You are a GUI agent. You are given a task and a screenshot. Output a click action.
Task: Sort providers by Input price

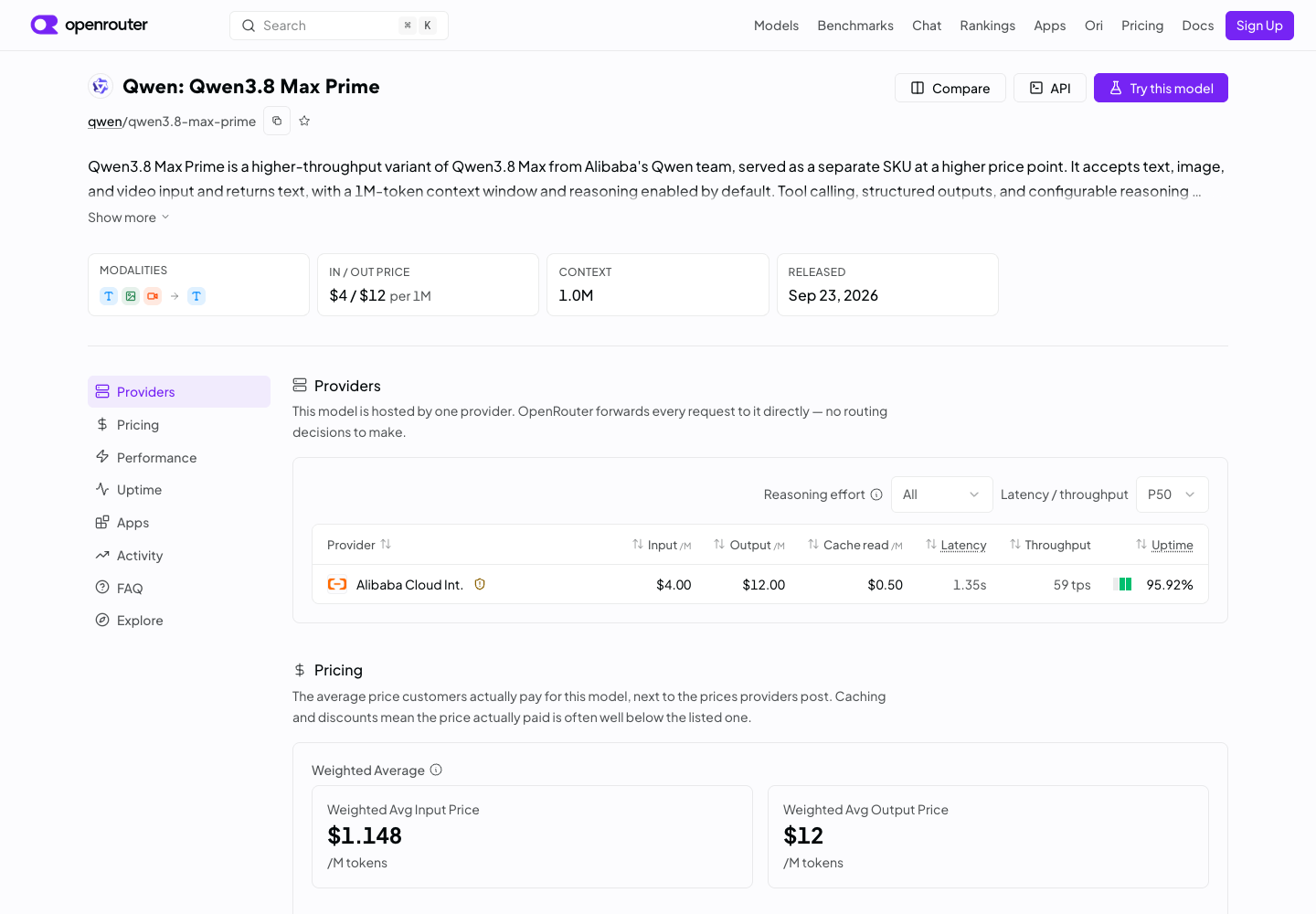pyautogui.click(x=662, y=545)
